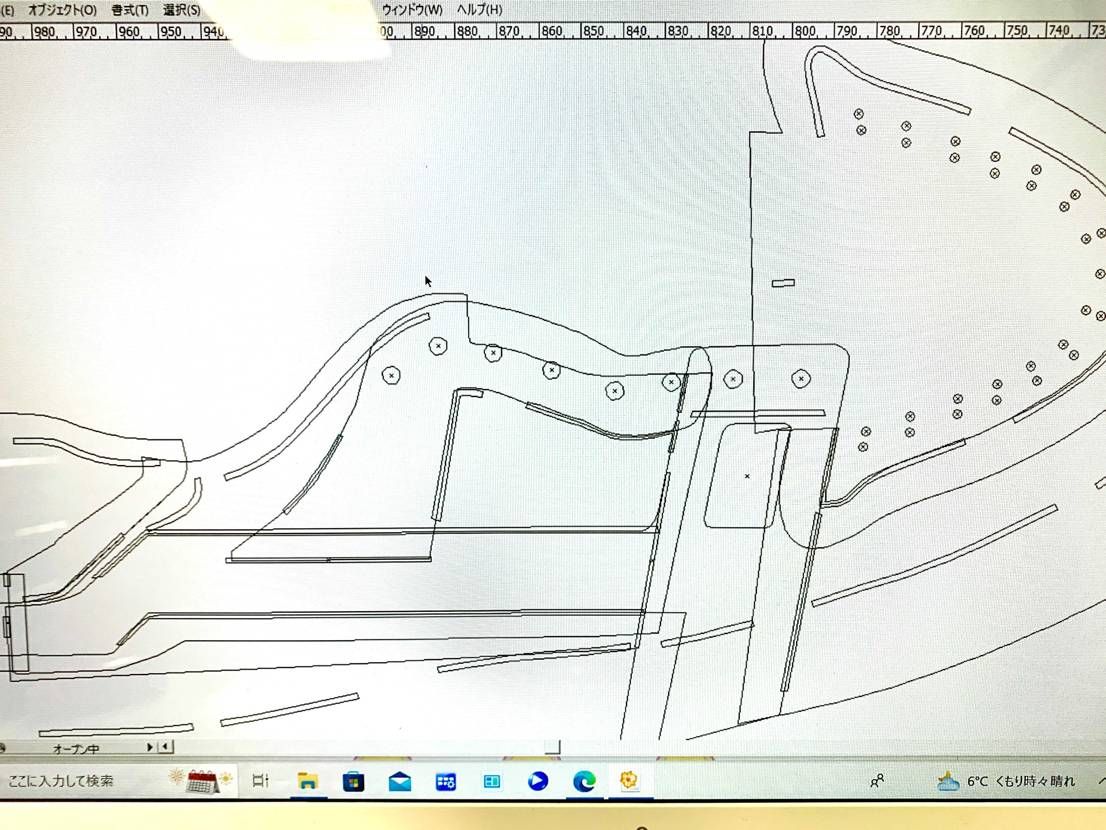Launch Microsoft Edge from the taskbar
This screenshot has height=830, width=1106.
584,781
